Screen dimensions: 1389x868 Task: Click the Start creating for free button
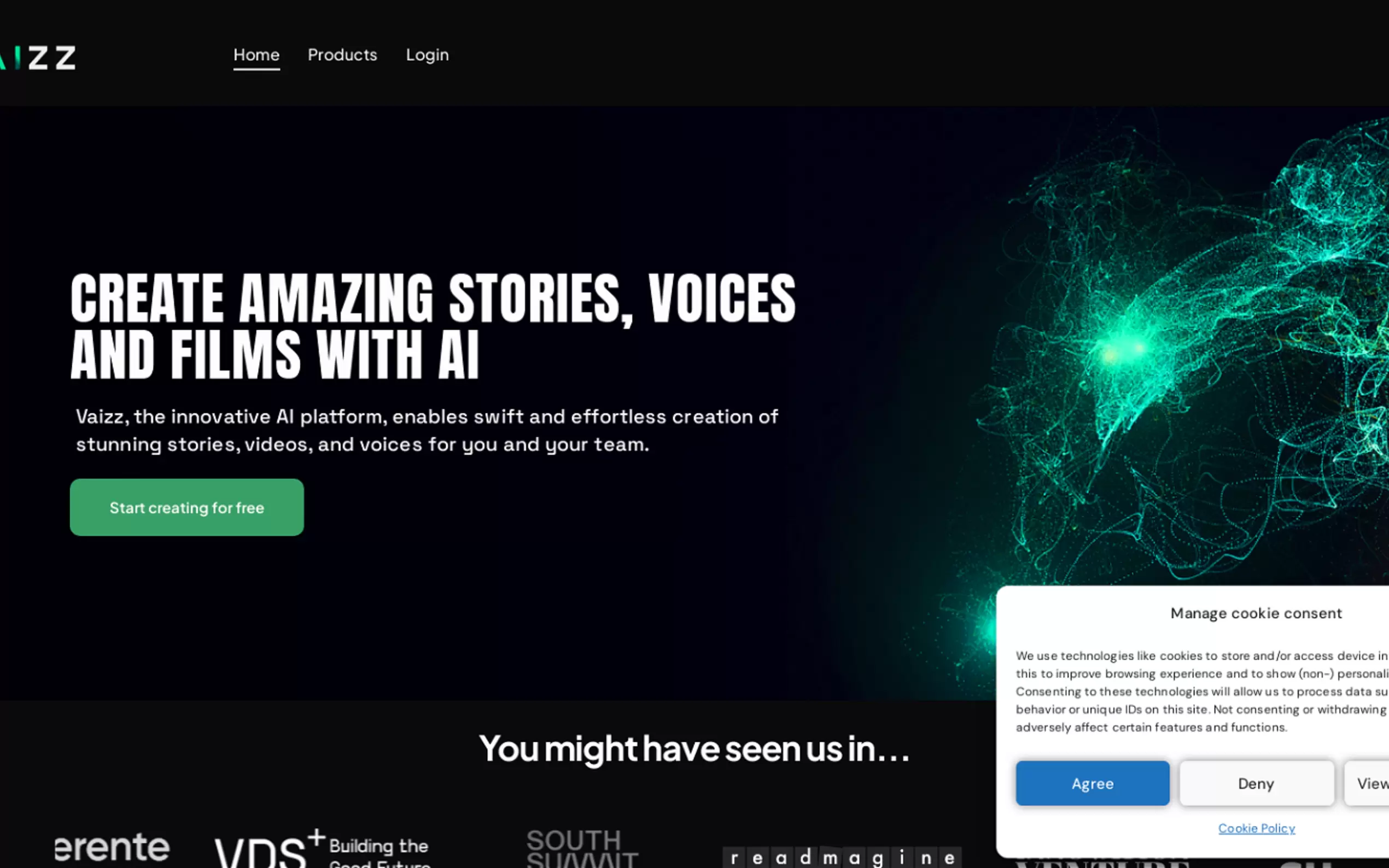186,507
